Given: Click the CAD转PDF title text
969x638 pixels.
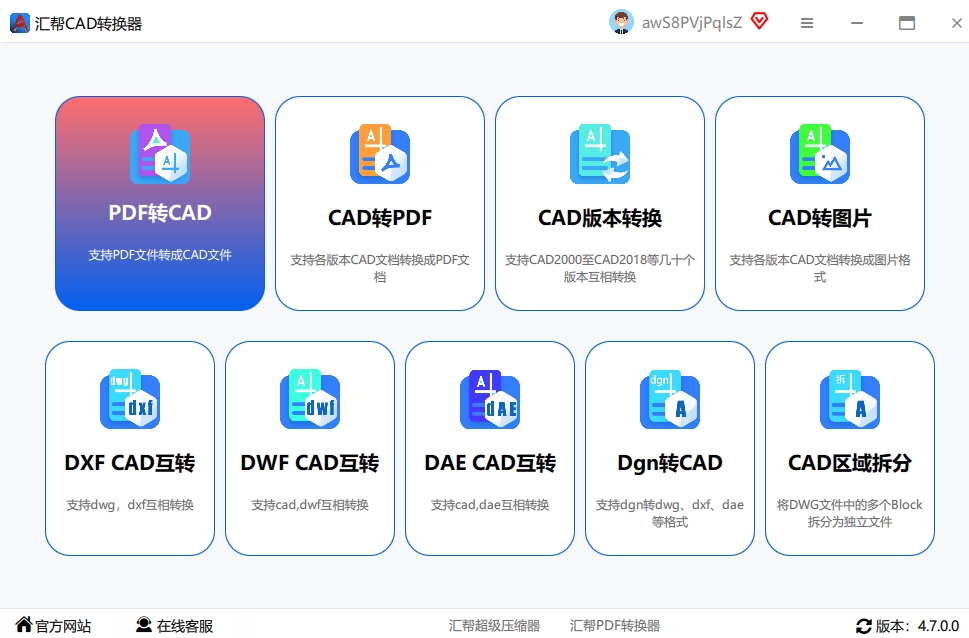Looking at the screenshot, I should (380, 218).
